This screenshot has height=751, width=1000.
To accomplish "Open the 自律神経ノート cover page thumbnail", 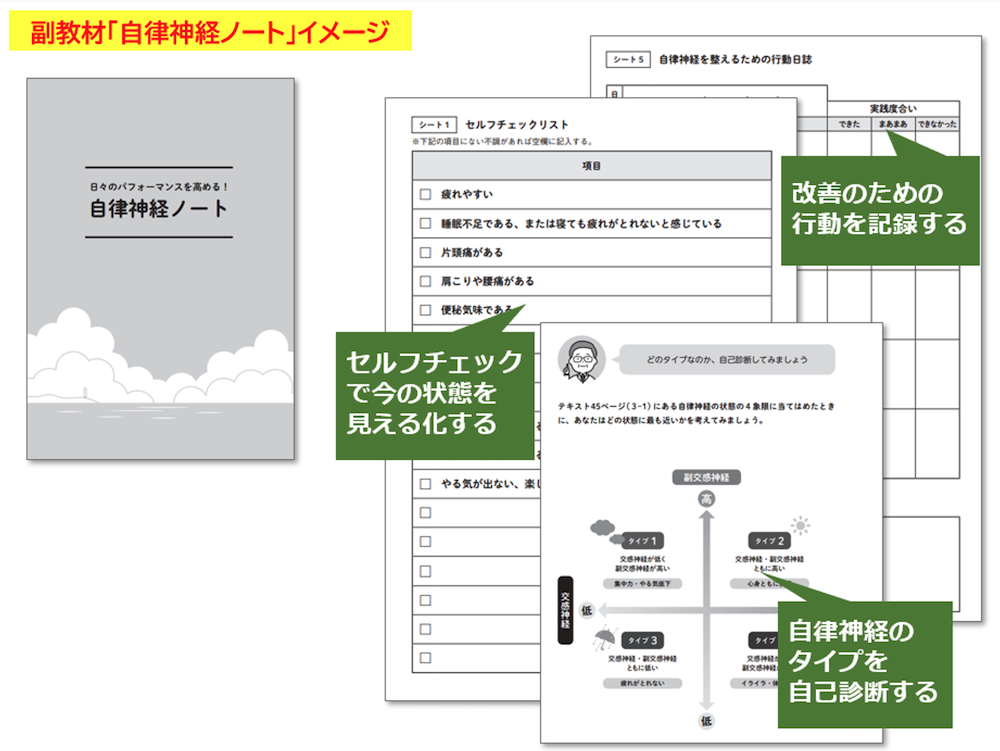I will (161, 268).
